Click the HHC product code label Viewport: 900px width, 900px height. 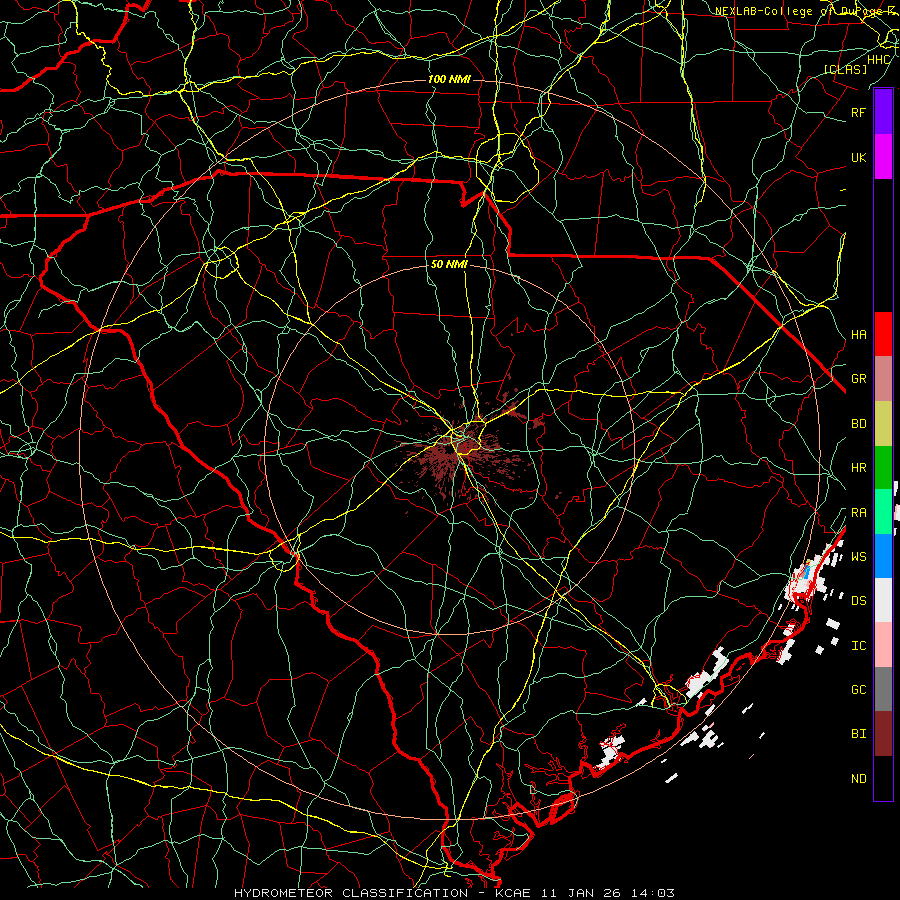[879, 60]
